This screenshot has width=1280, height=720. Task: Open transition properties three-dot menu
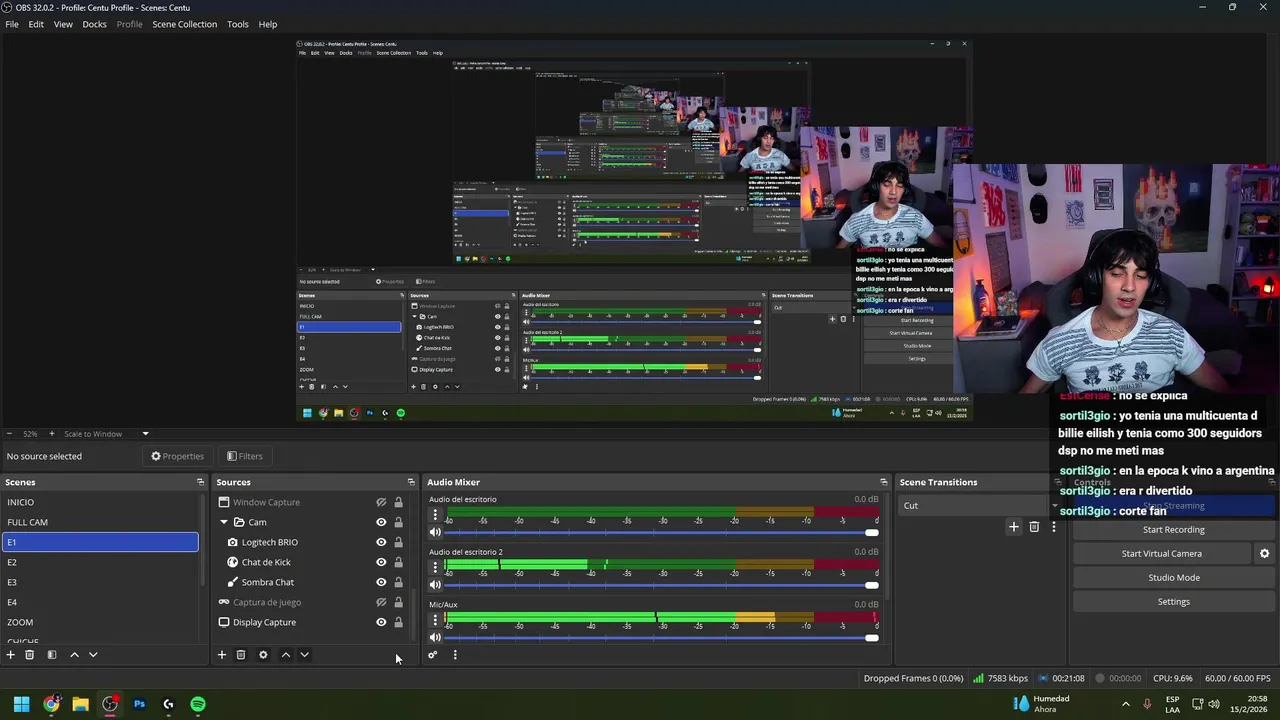(x=1053, y=527)
